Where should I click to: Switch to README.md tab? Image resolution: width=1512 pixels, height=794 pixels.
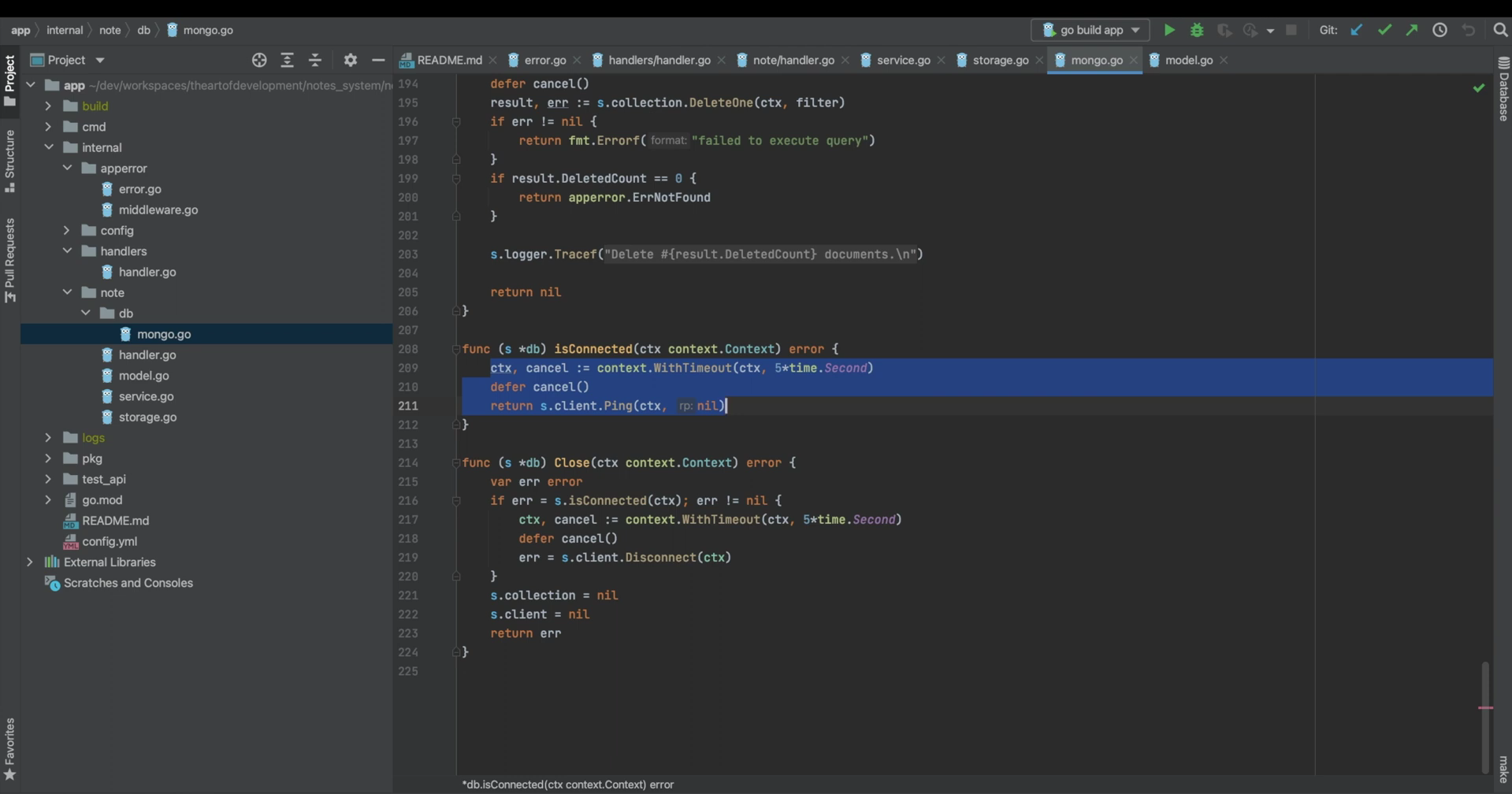(448, 60)
